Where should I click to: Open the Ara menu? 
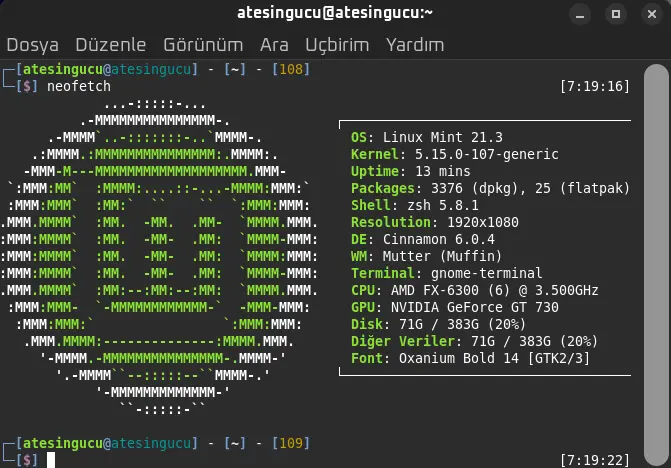pos(274,45)
